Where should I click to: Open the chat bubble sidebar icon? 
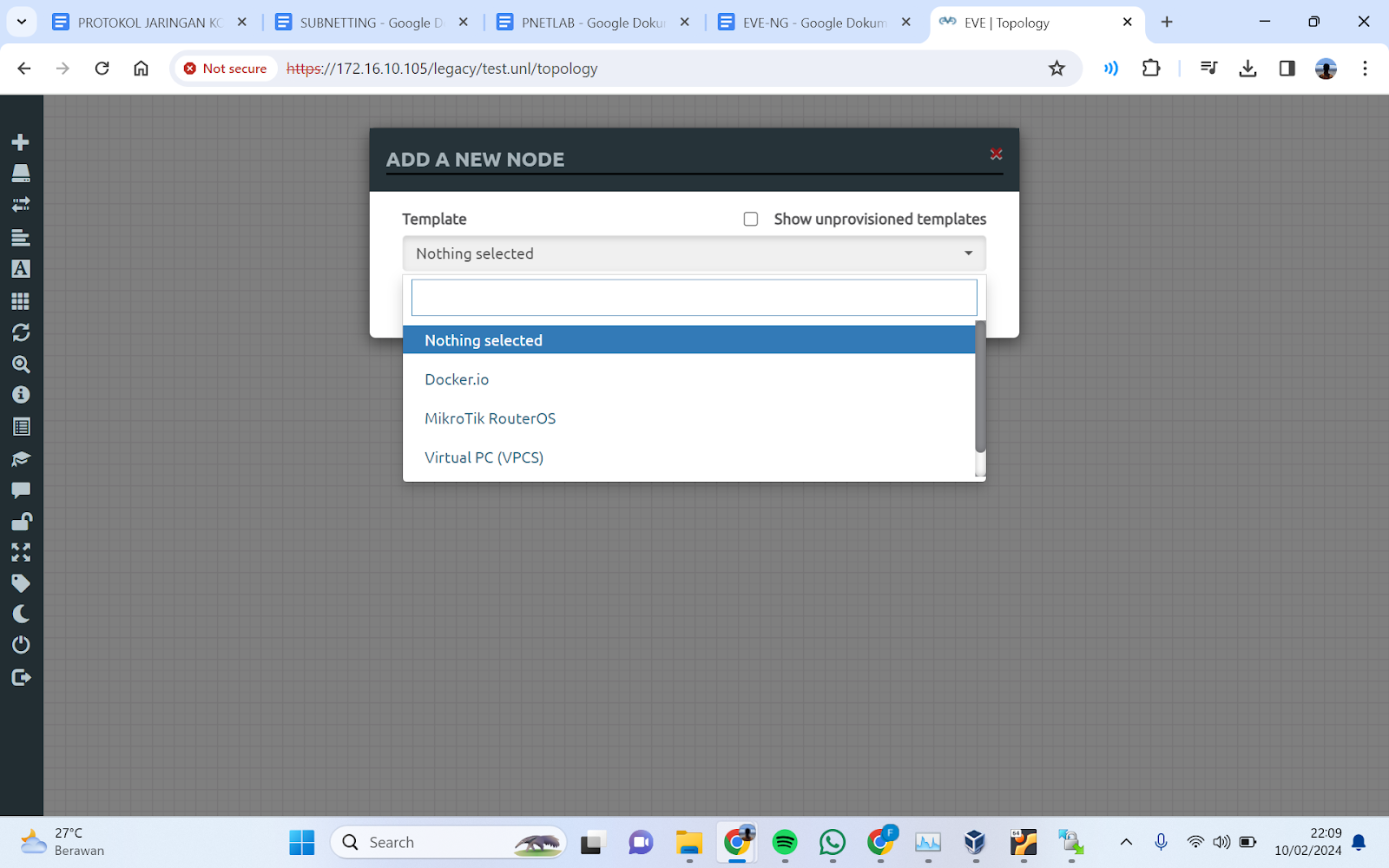21,490
